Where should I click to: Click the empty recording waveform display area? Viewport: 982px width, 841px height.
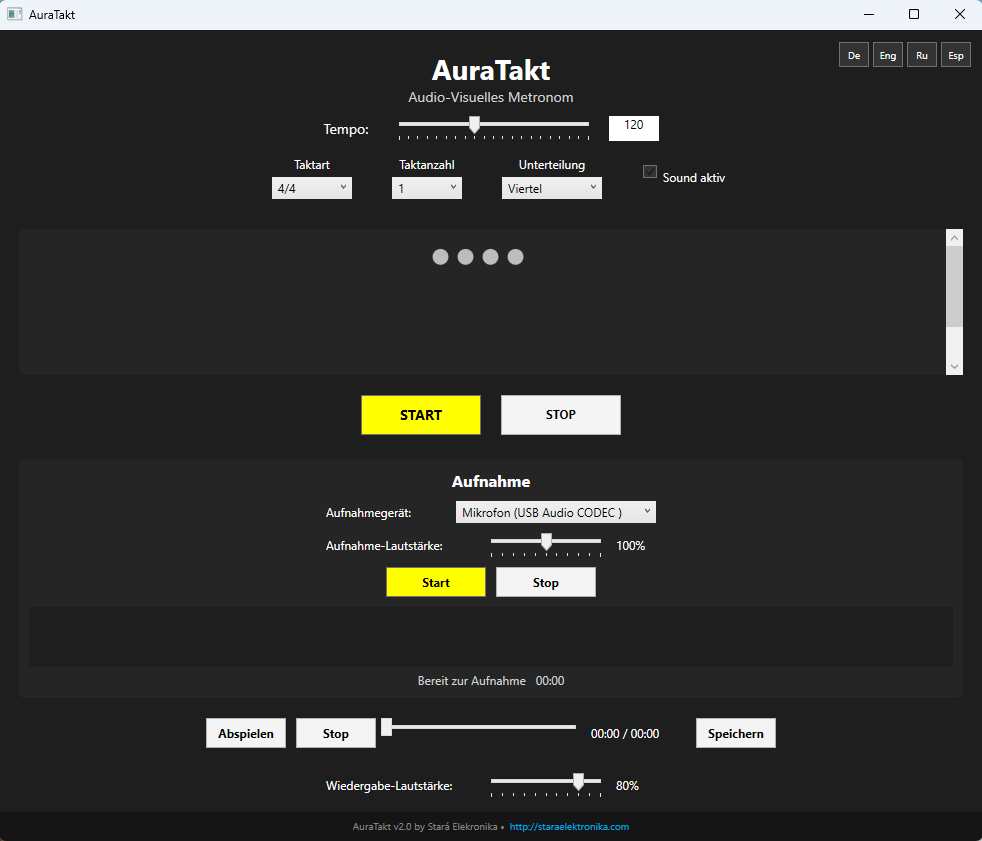pyautogui.click(x=490, y=637)
